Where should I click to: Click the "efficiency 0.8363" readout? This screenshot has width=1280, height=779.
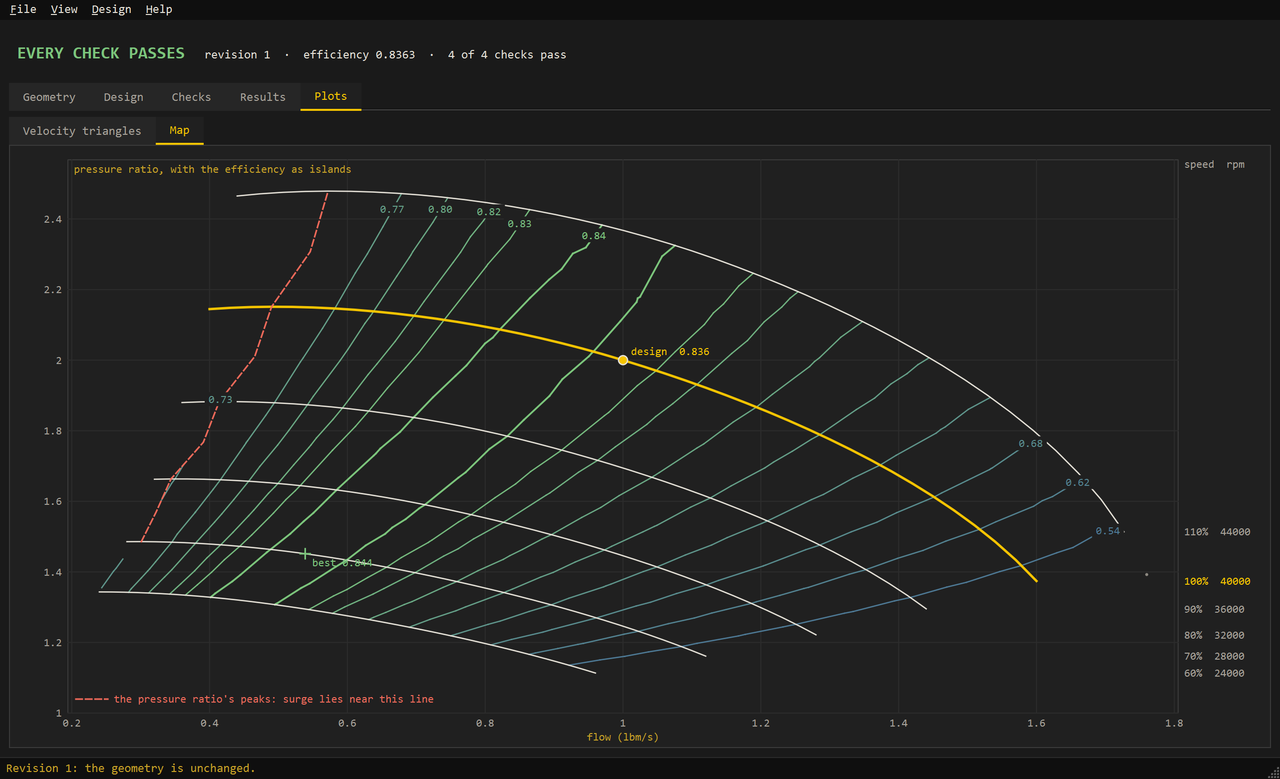(x=359, y=55)
